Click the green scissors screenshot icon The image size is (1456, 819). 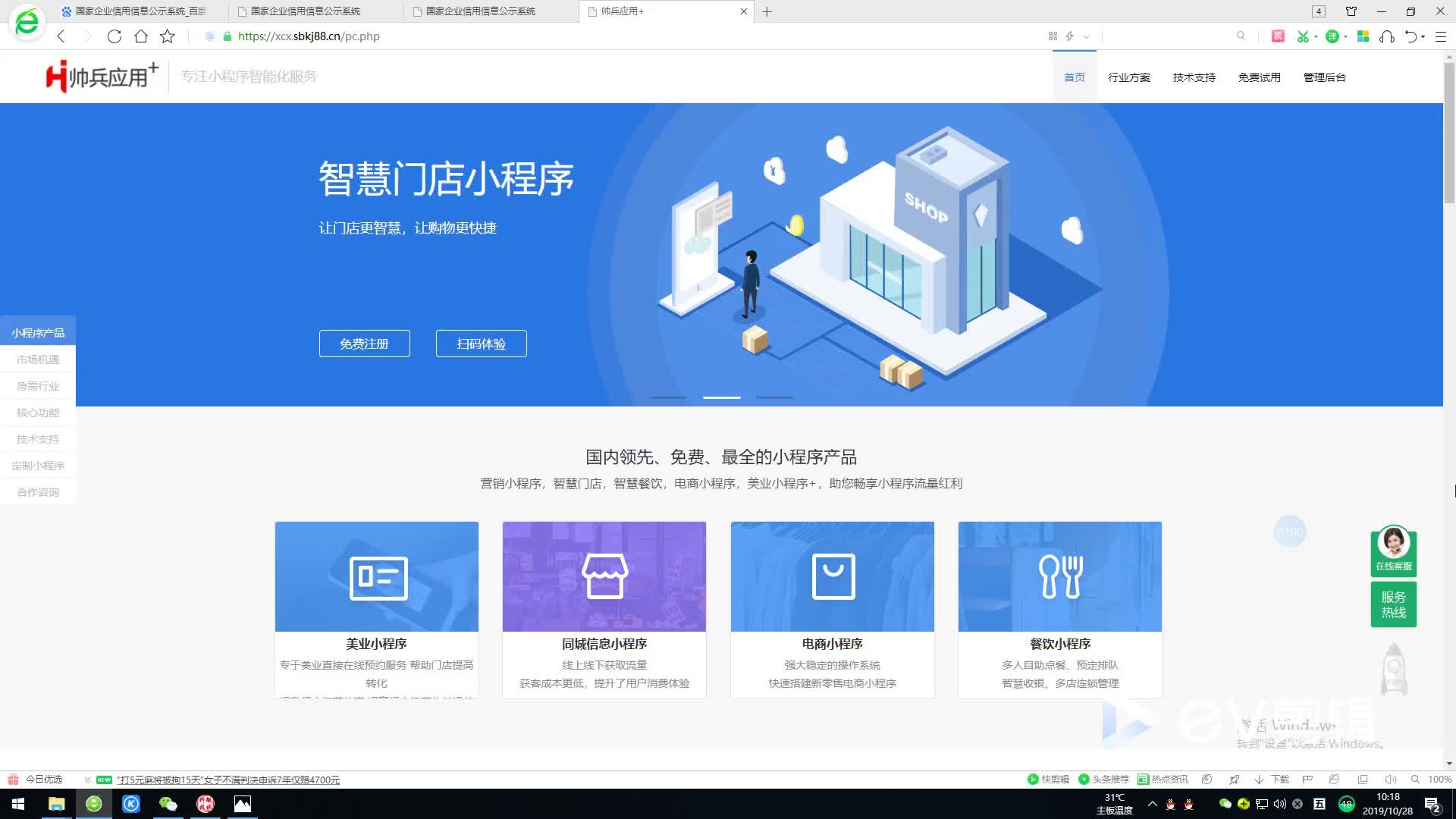point(1303,36)
